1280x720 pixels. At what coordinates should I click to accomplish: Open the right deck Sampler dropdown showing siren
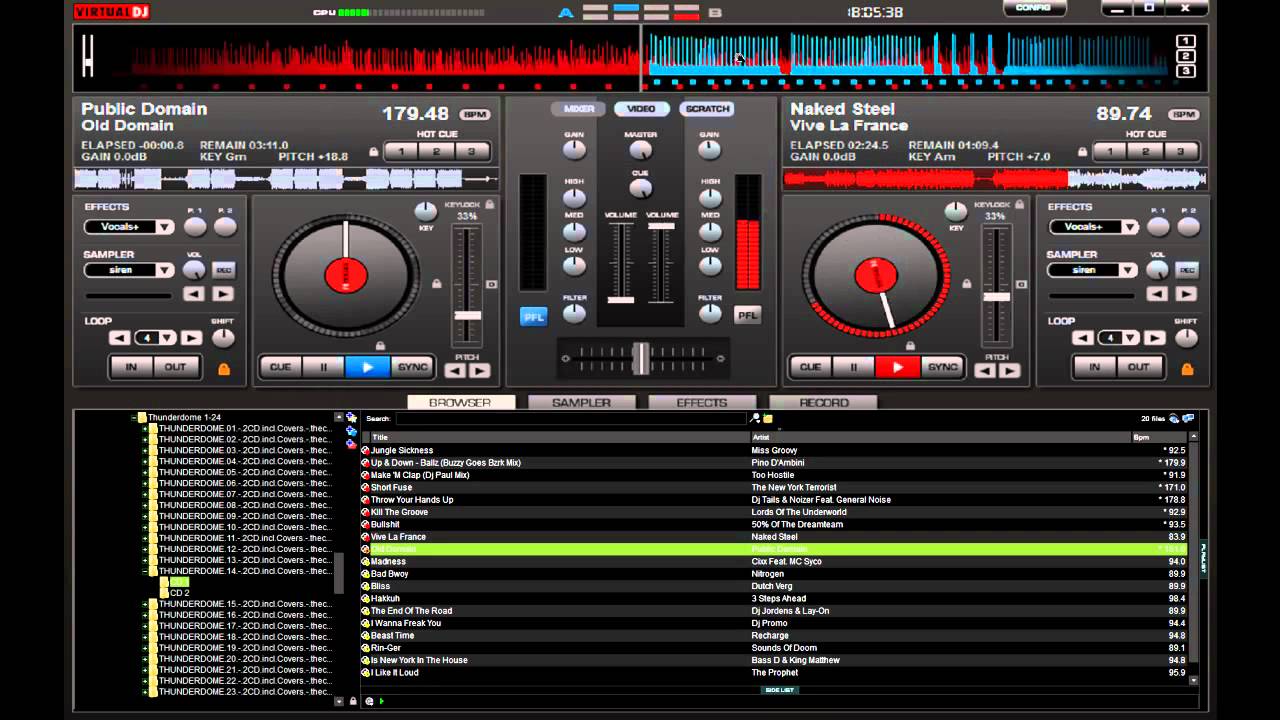click(1093, 270)
